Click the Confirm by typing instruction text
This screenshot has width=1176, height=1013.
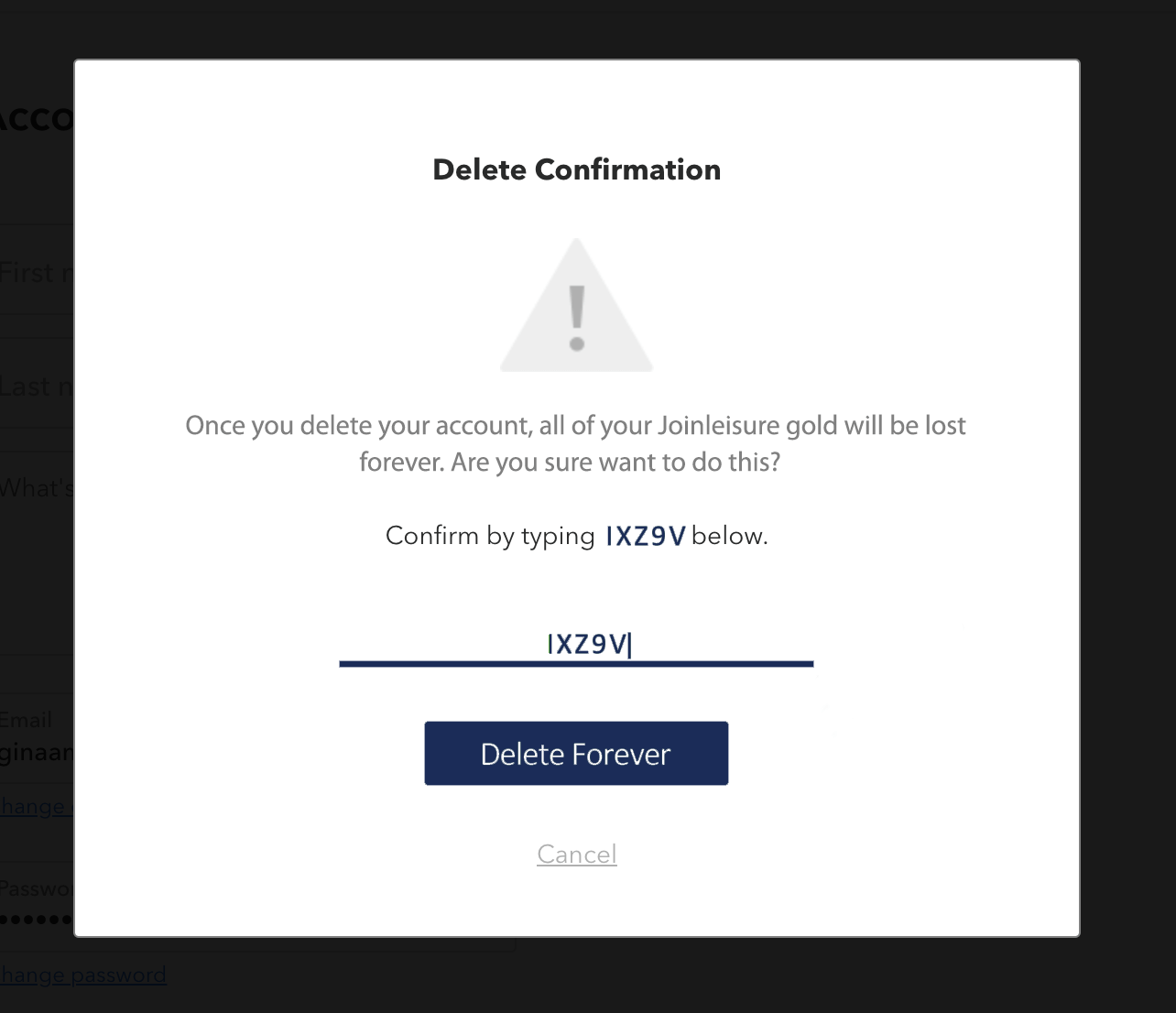(x=490, y=536)
